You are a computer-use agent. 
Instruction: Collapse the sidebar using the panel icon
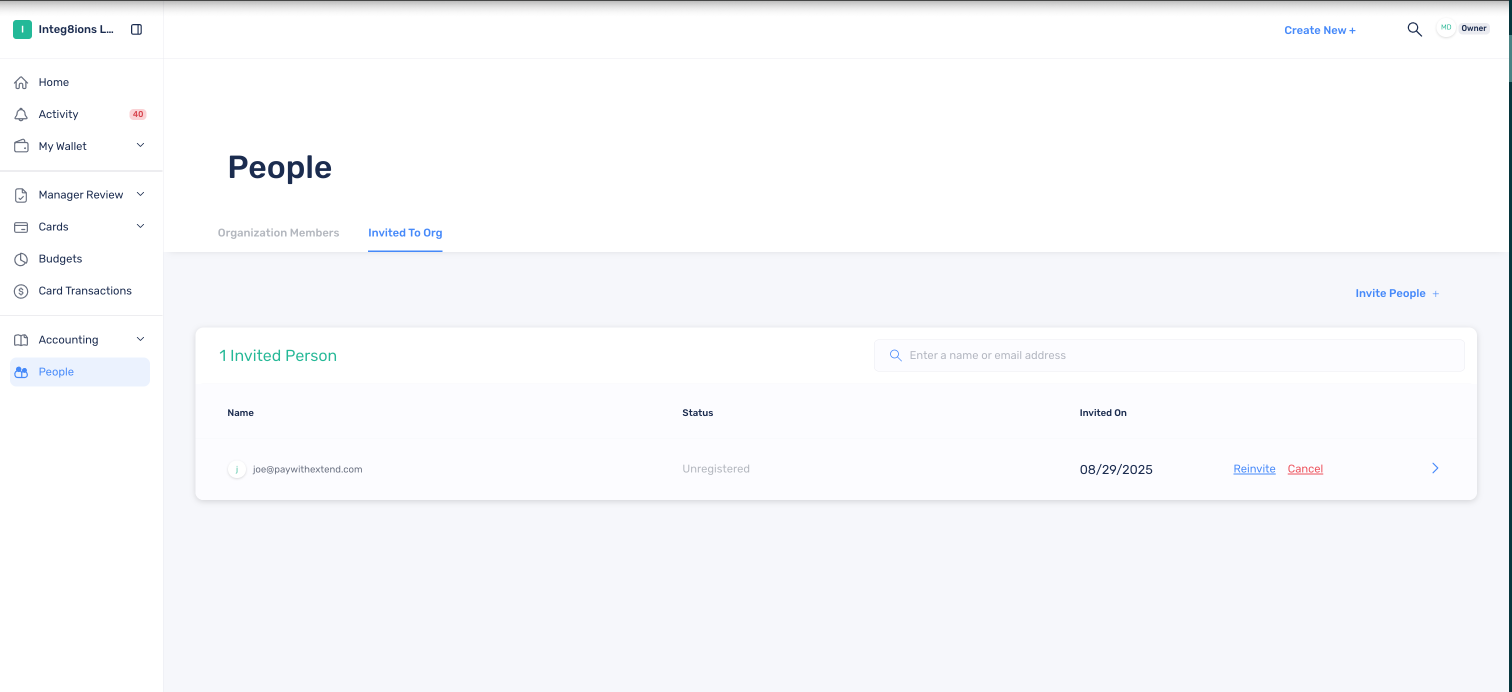137,30
